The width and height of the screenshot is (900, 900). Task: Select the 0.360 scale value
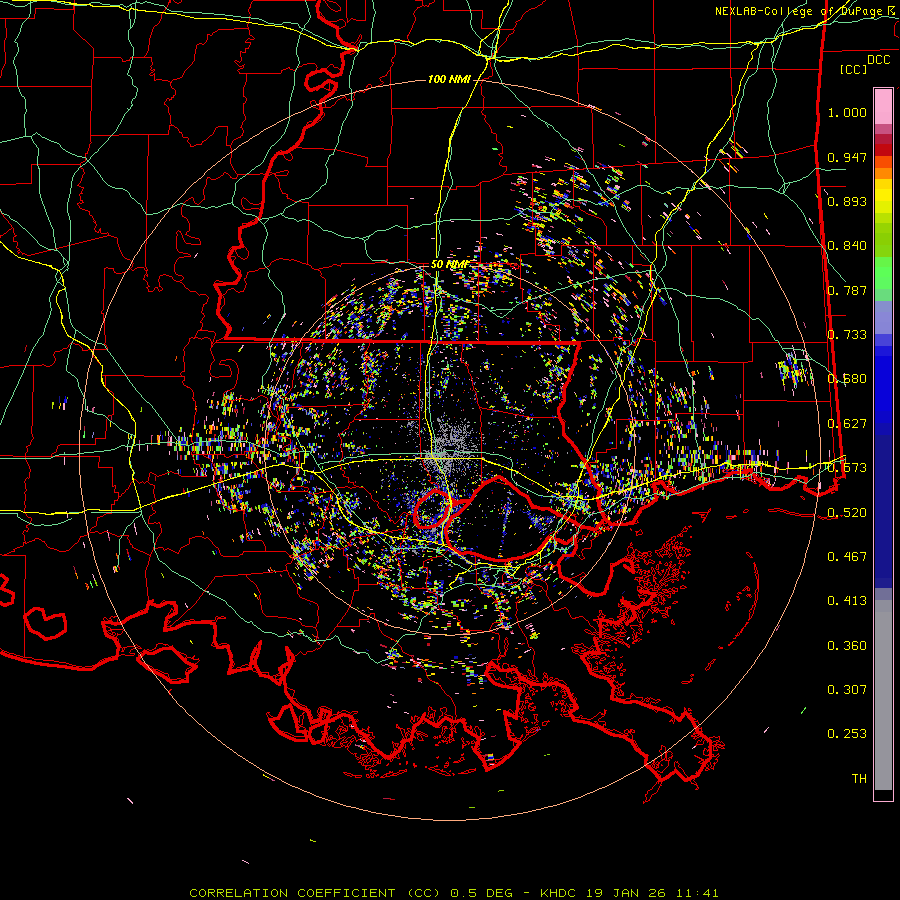coord(847,646)
